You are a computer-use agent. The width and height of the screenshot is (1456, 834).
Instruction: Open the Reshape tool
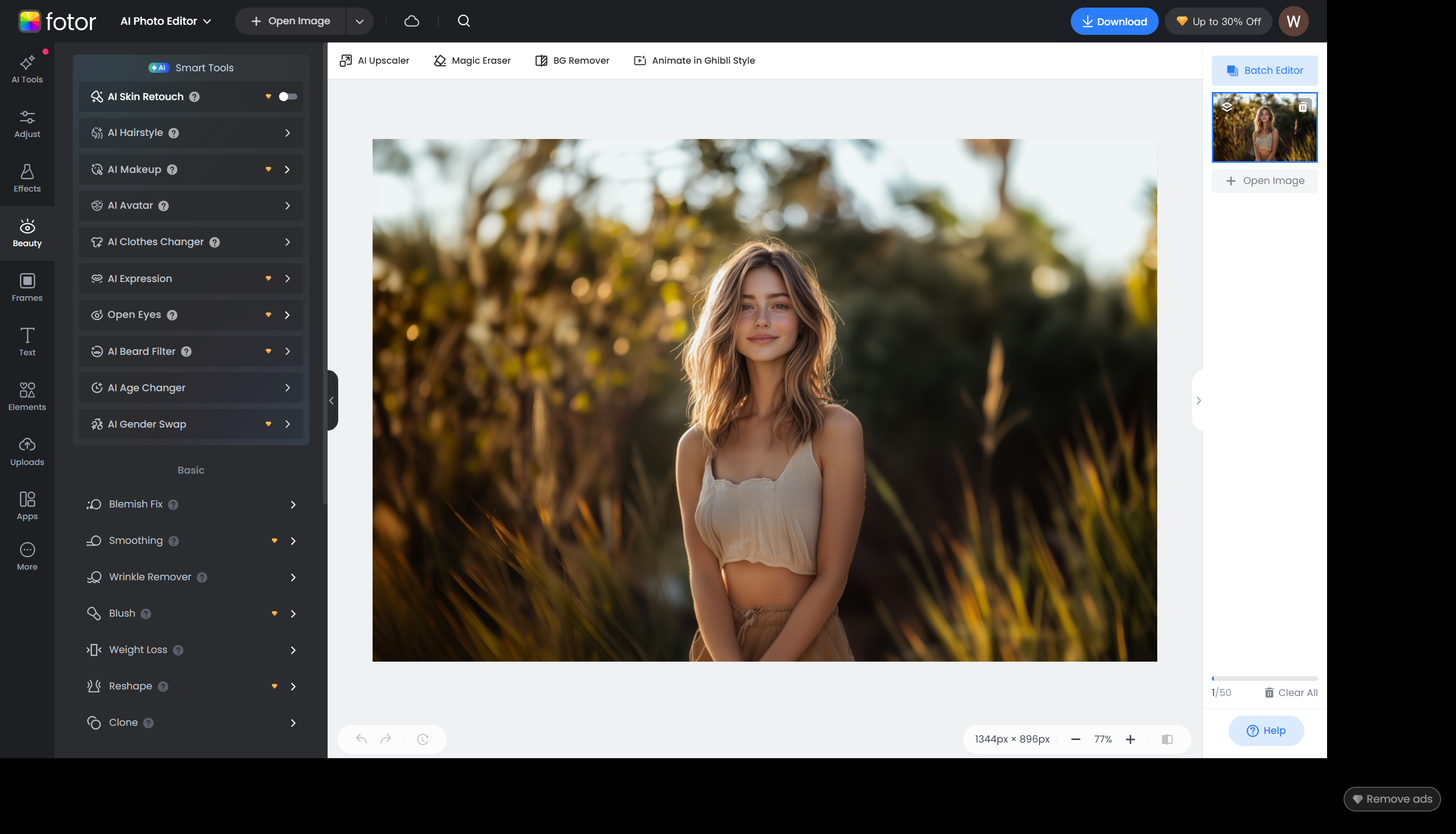coord(191,686)
